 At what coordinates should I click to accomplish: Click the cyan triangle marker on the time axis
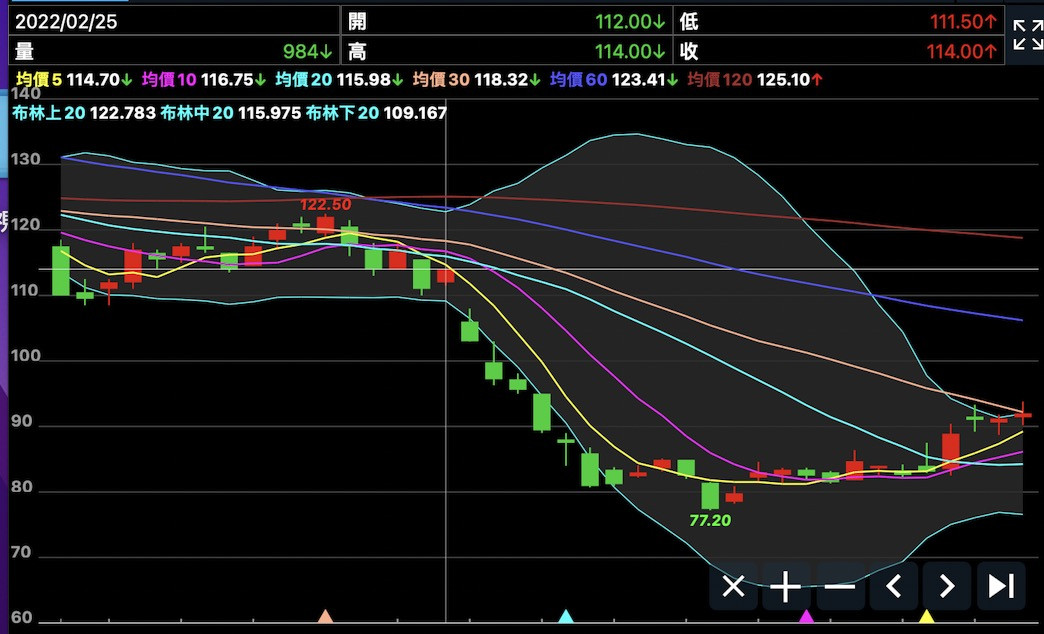tap(566, 616)
